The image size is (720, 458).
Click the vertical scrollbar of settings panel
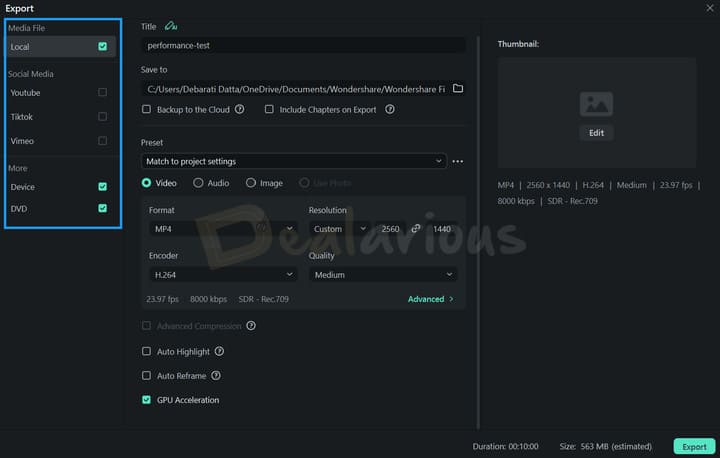coord(478,232)
